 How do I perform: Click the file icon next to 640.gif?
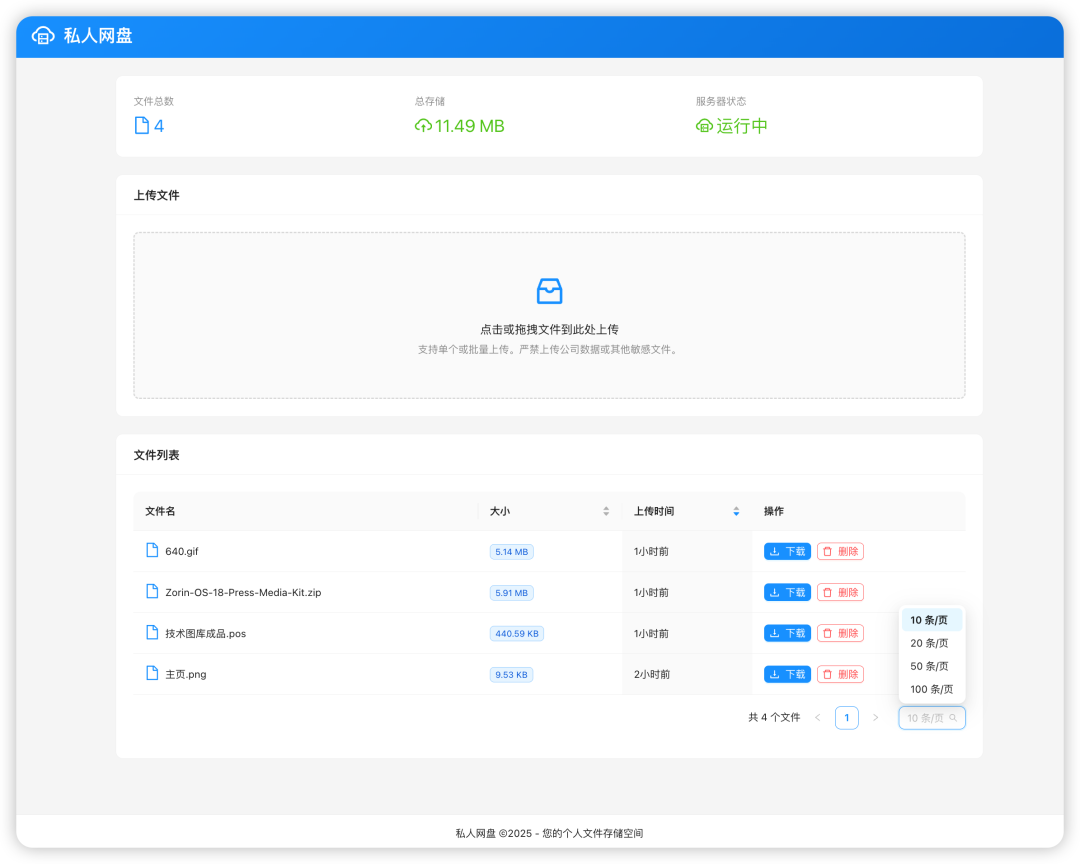(152, 550)
